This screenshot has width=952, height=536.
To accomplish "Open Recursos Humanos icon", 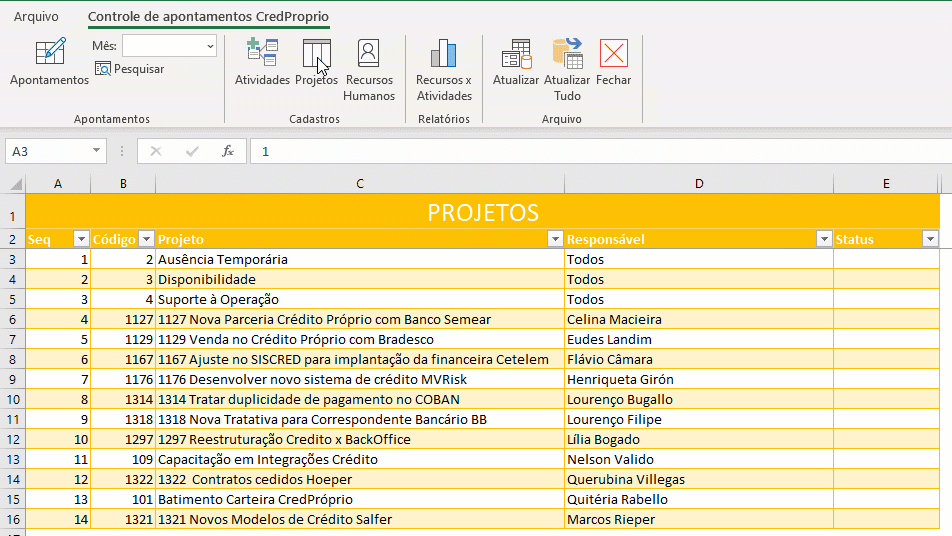I will click(x=369, y=53).
